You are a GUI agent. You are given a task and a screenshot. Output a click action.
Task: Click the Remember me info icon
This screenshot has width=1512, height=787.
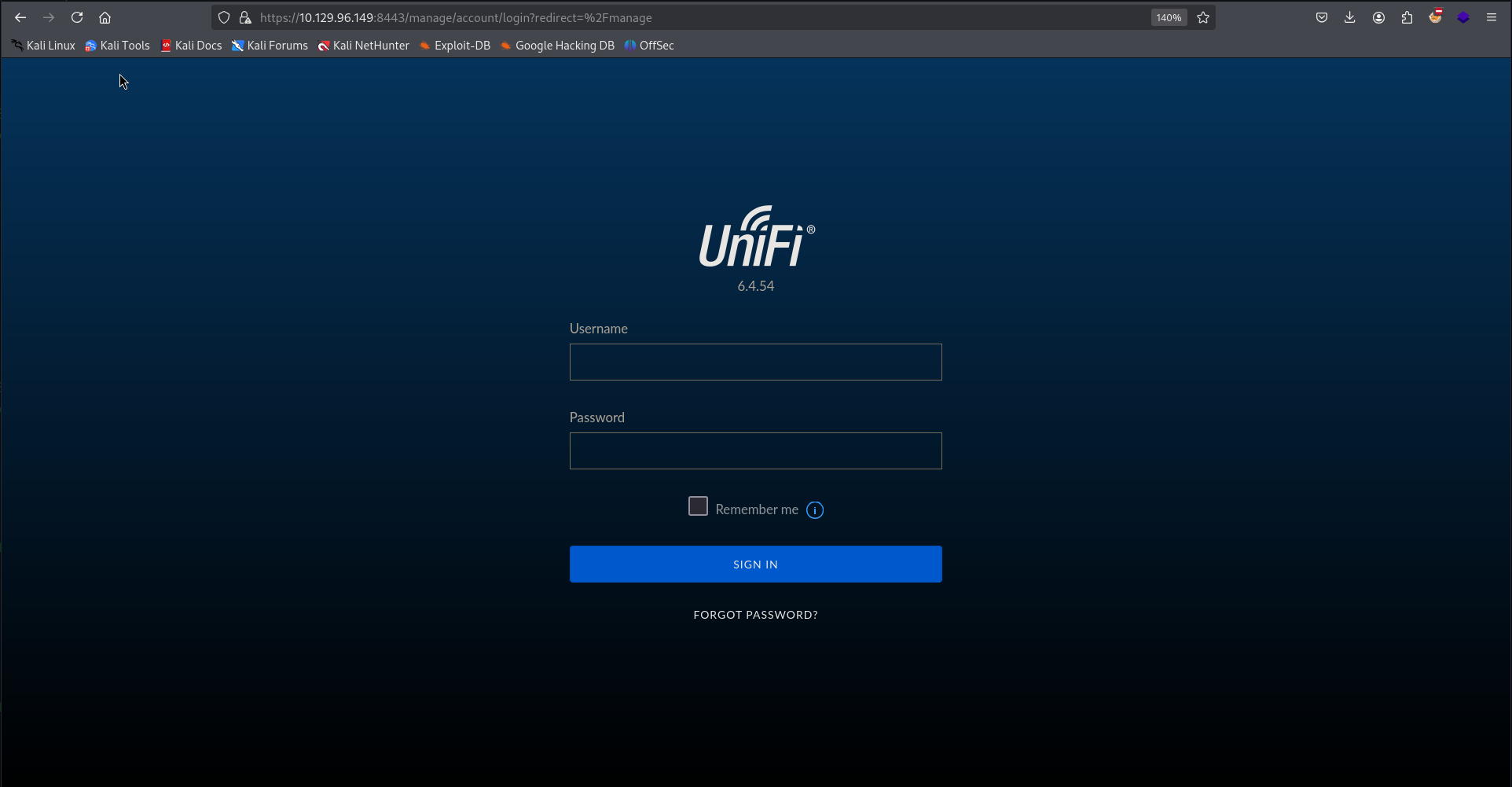[x=815, y=510]
